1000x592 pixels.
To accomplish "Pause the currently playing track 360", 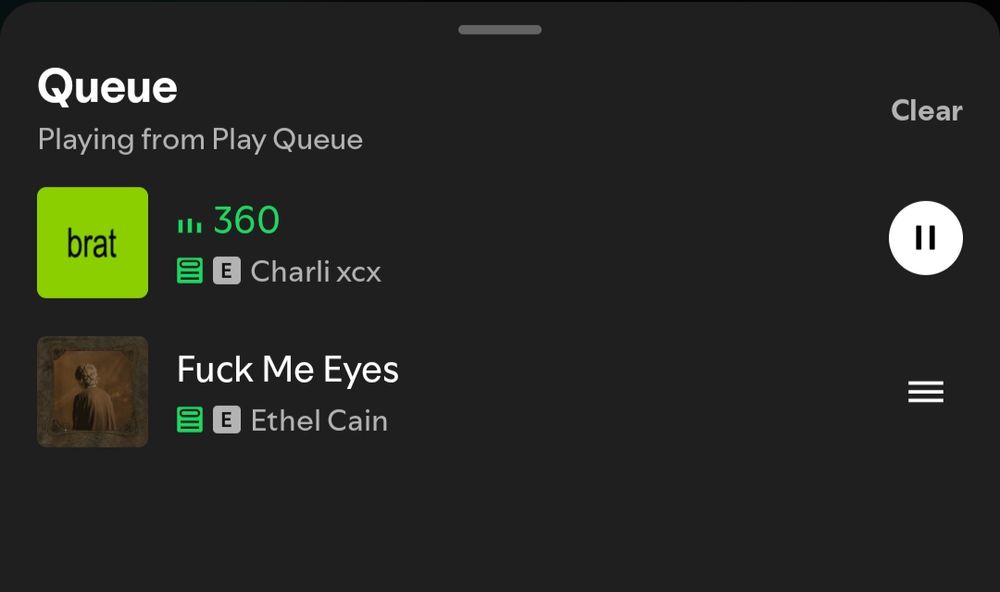I will [x=925, y=238].
